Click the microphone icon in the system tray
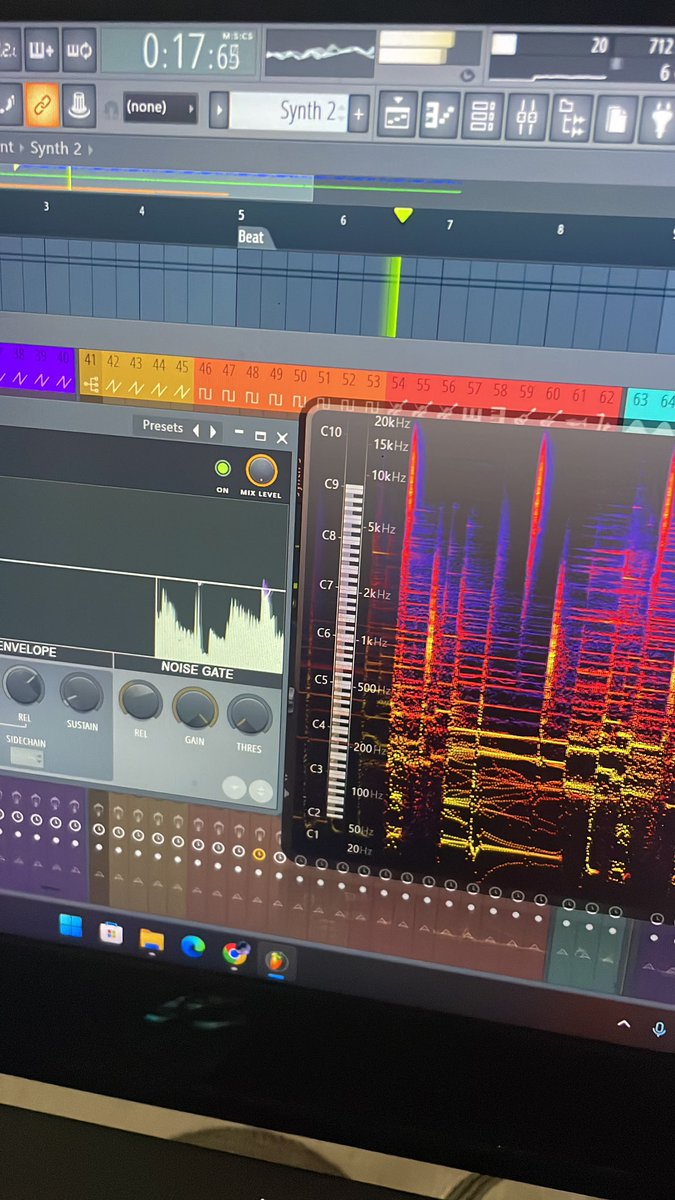The image size is (675, 1200). point(659,1028)
